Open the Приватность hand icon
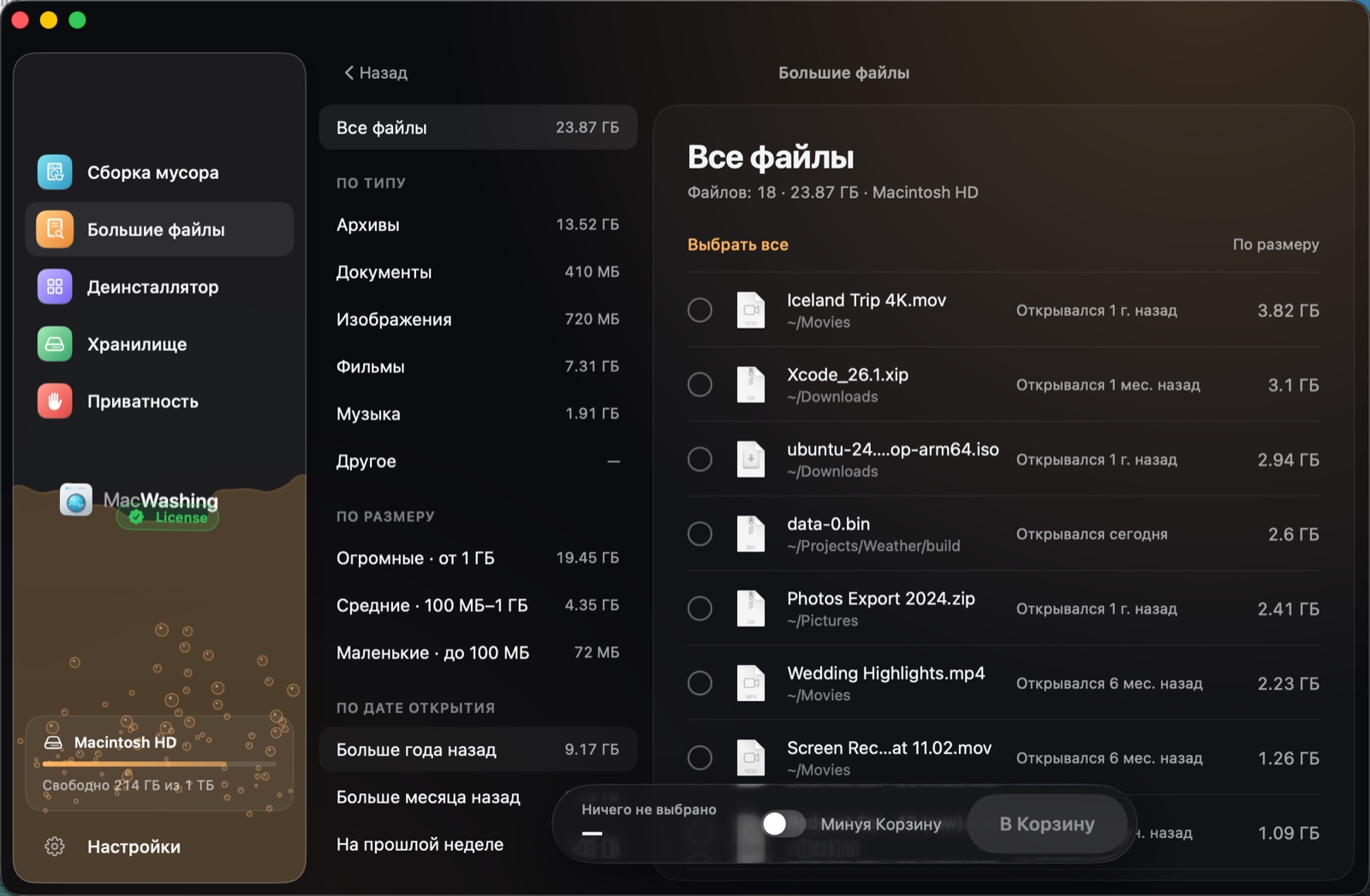 pyautogui.click(x=55, y=401)
